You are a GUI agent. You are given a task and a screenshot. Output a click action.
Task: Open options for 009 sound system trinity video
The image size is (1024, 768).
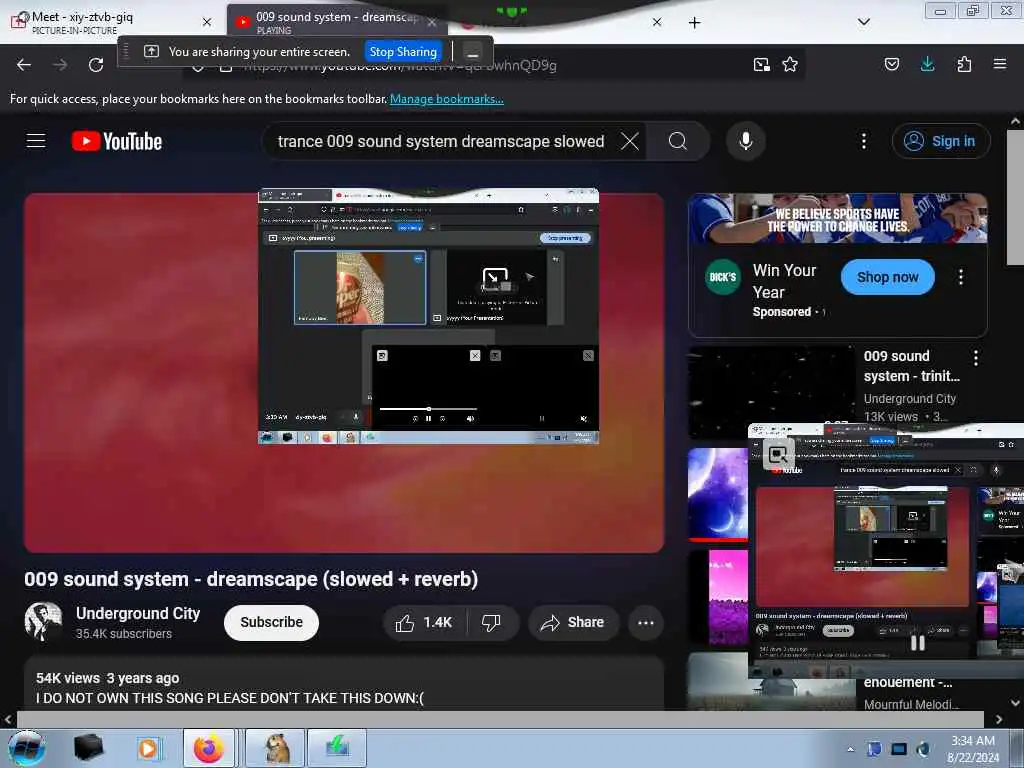point(976,358)
